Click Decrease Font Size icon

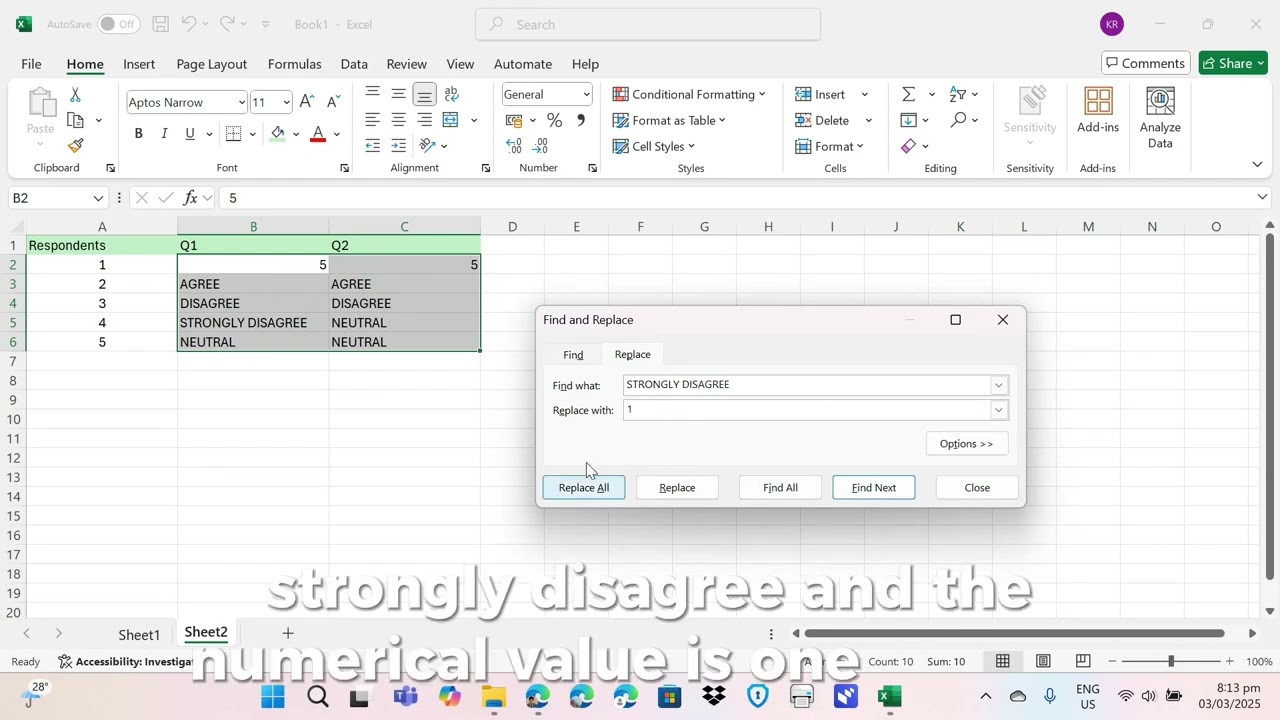(334, 102)
